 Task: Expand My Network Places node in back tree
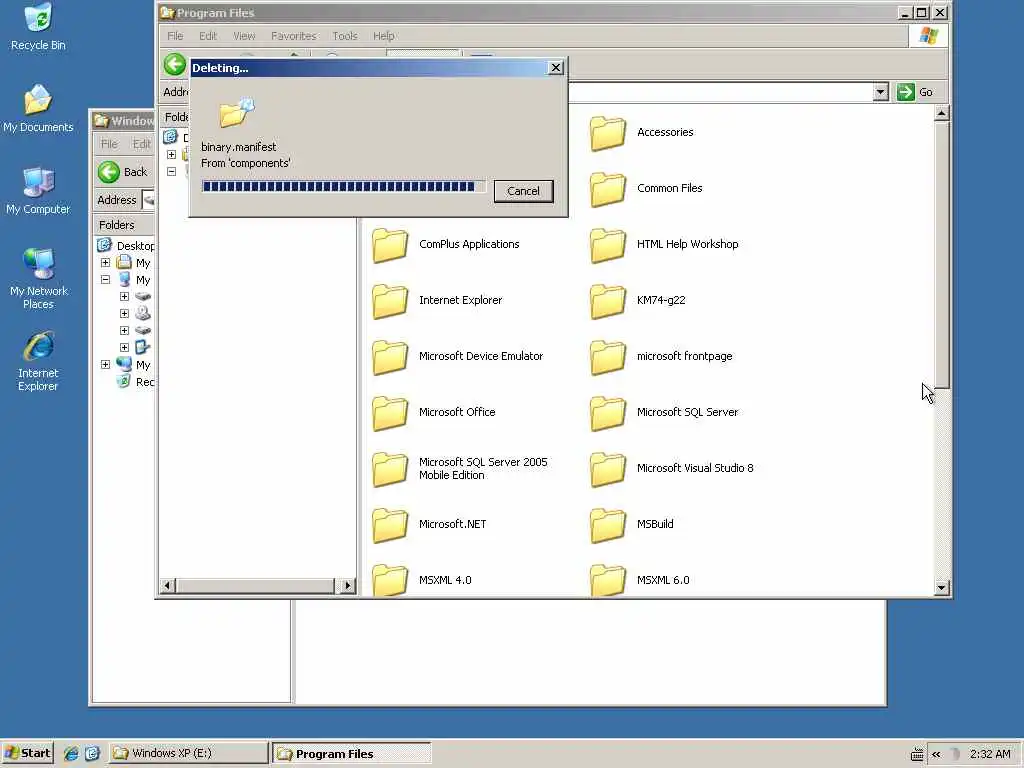(105, 364)
